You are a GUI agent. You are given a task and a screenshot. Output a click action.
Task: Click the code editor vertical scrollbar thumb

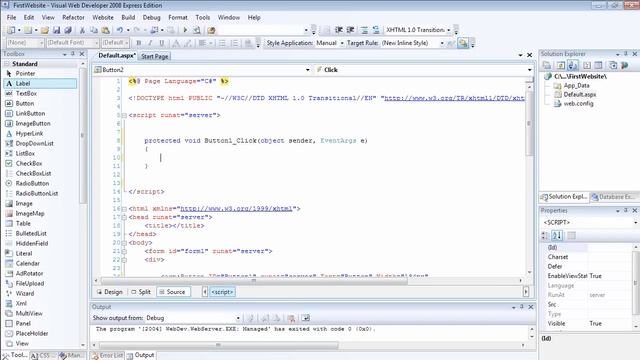pyautogui.click(x=529, y=122)
